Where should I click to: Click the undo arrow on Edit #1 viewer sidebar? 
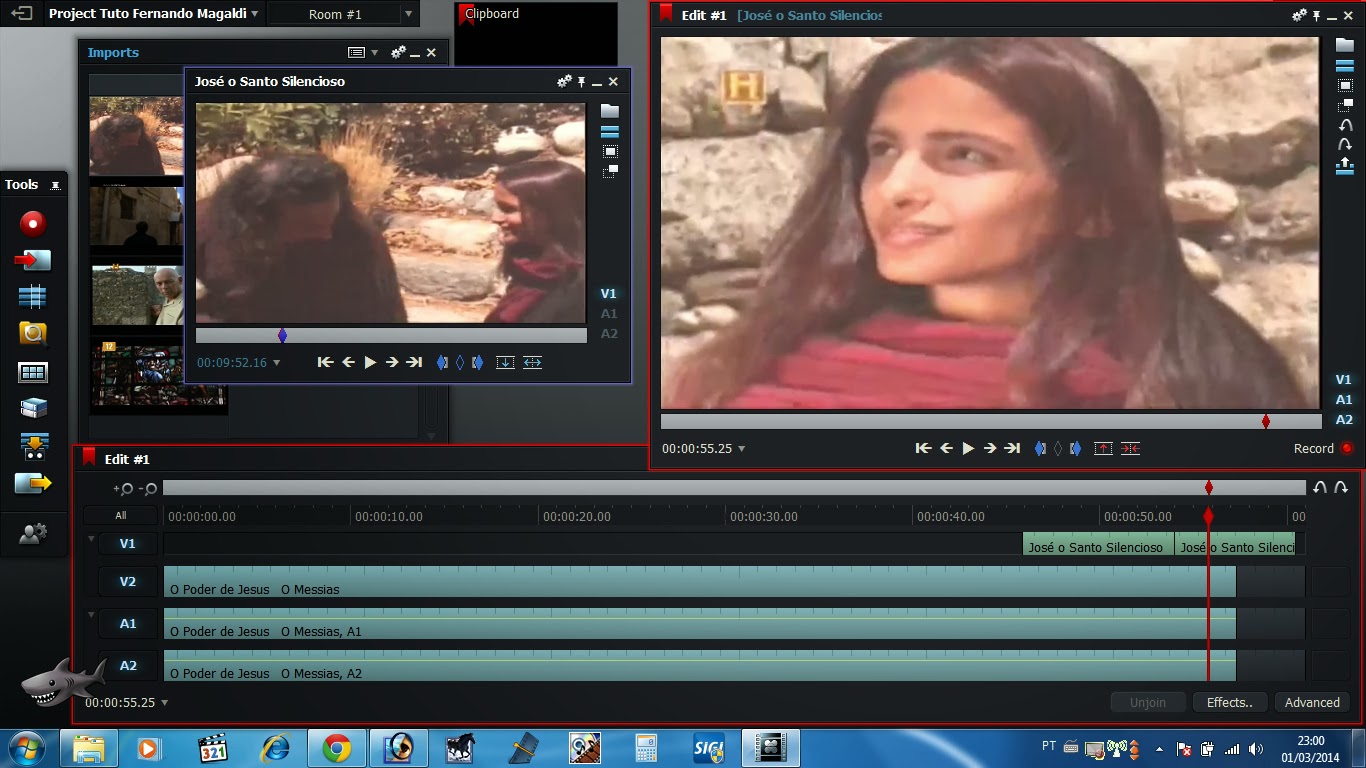(x=1345, y=126)
